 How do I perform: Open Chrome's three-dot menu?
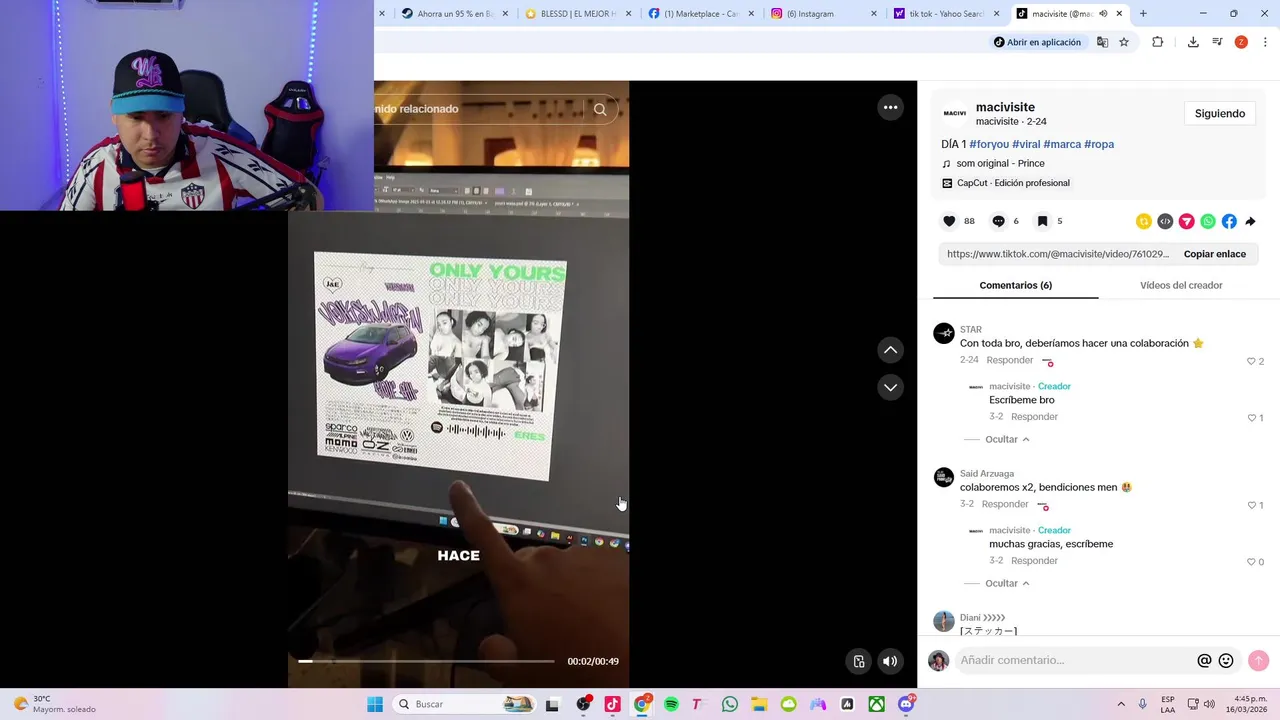1265,42
